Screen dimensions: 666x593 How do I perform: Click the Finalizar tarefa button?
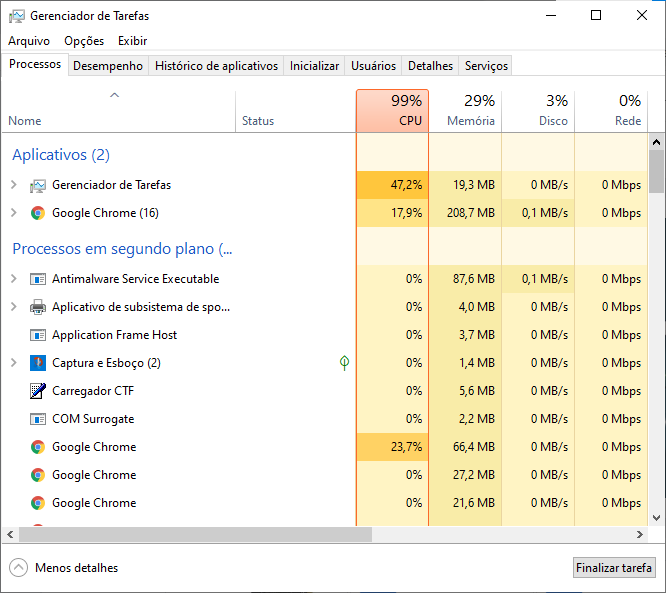614,568
